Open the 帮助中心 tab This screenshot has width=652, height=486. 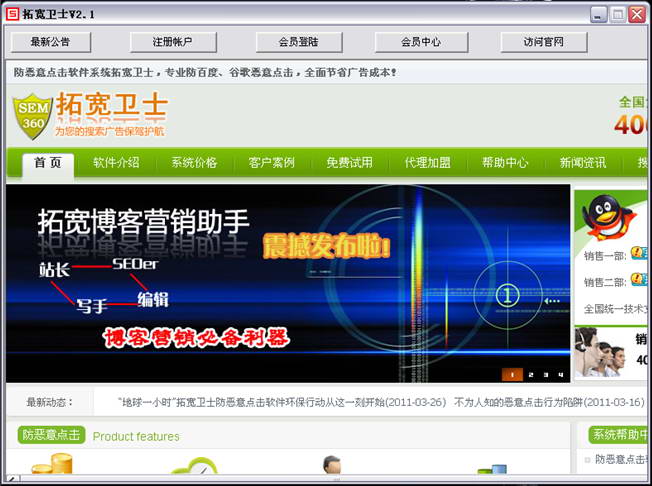point(505,163)
